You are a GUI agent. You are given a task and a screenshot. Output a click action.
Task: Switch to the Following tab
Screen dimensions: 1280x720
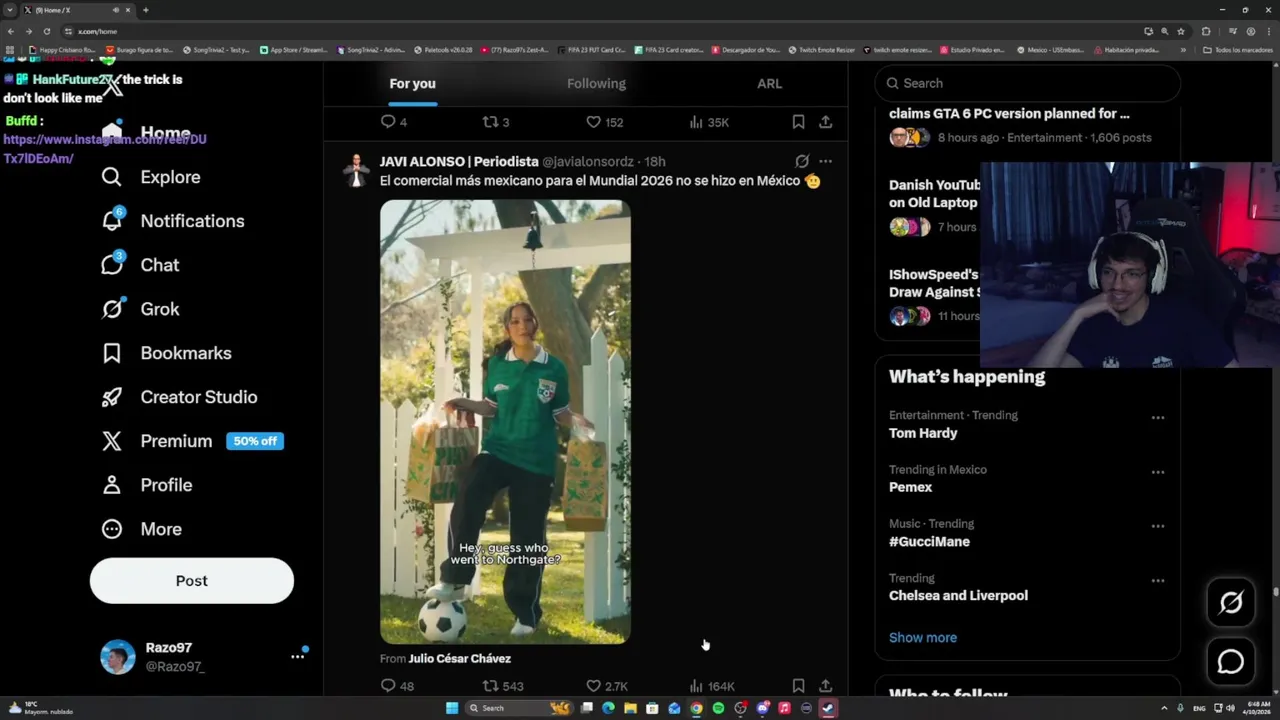click(596, 84)
